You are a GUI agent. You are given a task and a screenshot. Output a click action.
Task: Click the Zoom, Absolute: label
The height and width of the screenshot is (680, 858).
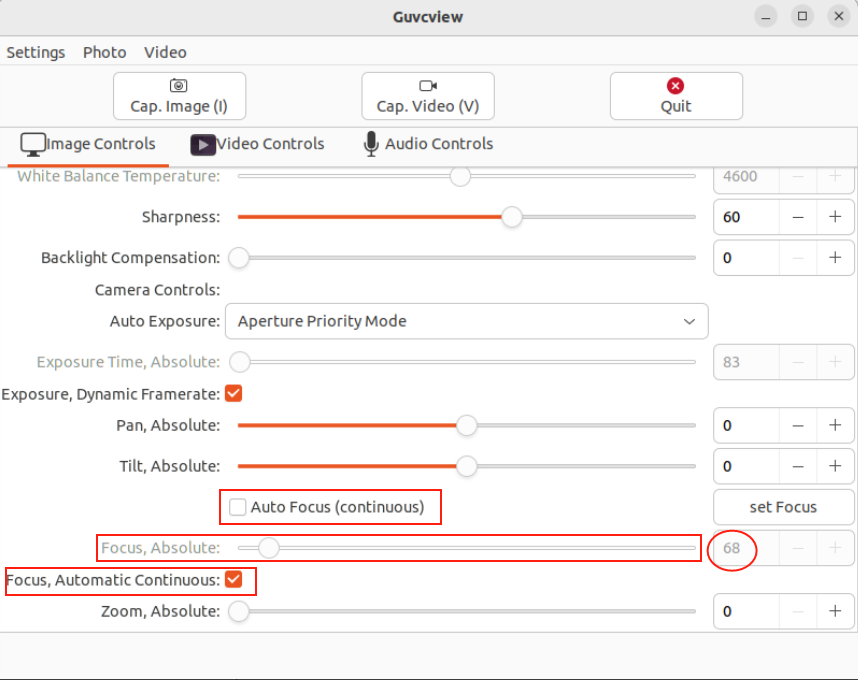tap(161, 611)
